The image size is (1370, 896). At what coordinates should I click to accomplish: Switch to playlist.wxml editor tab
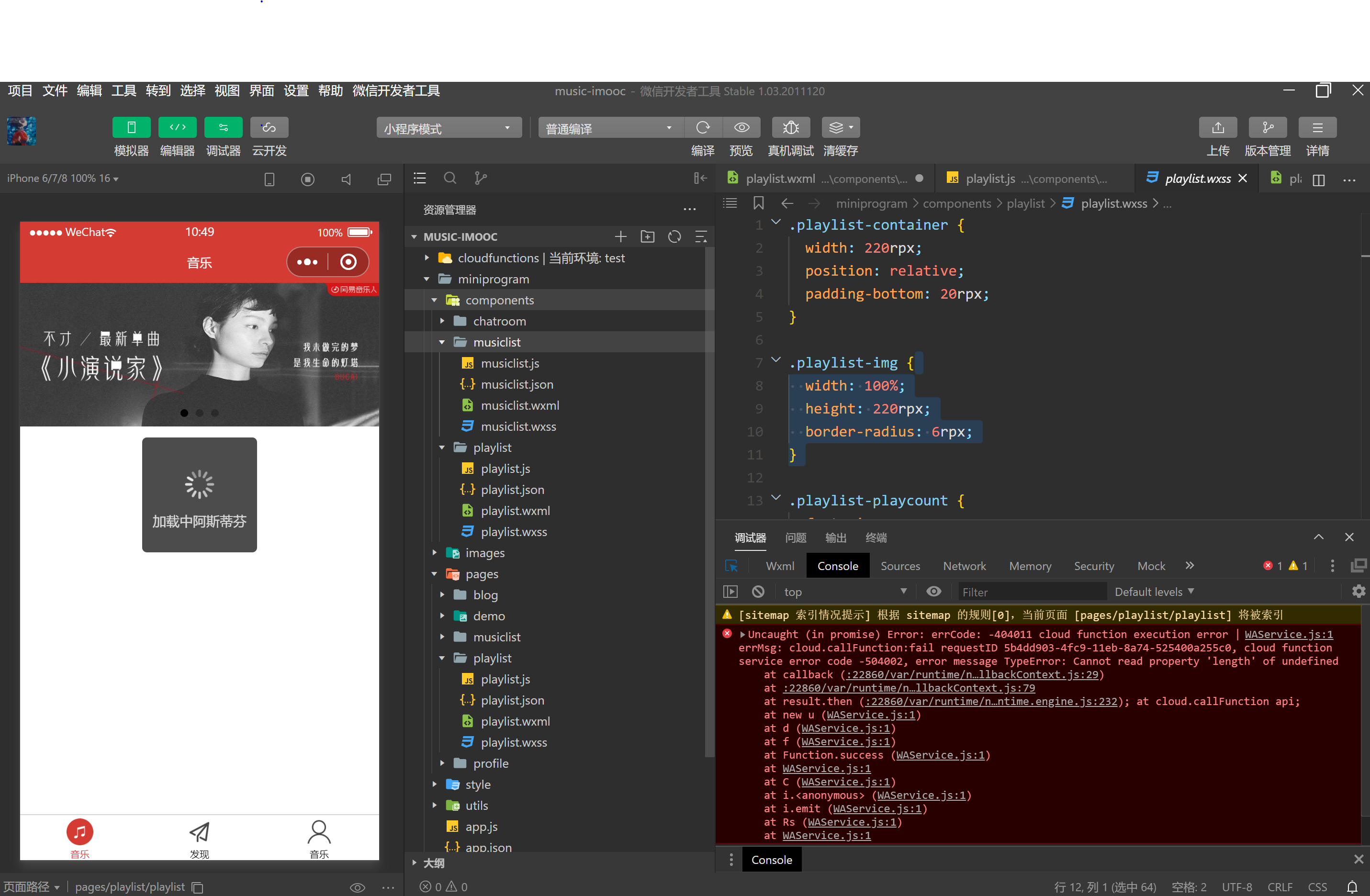click(824, 179)
